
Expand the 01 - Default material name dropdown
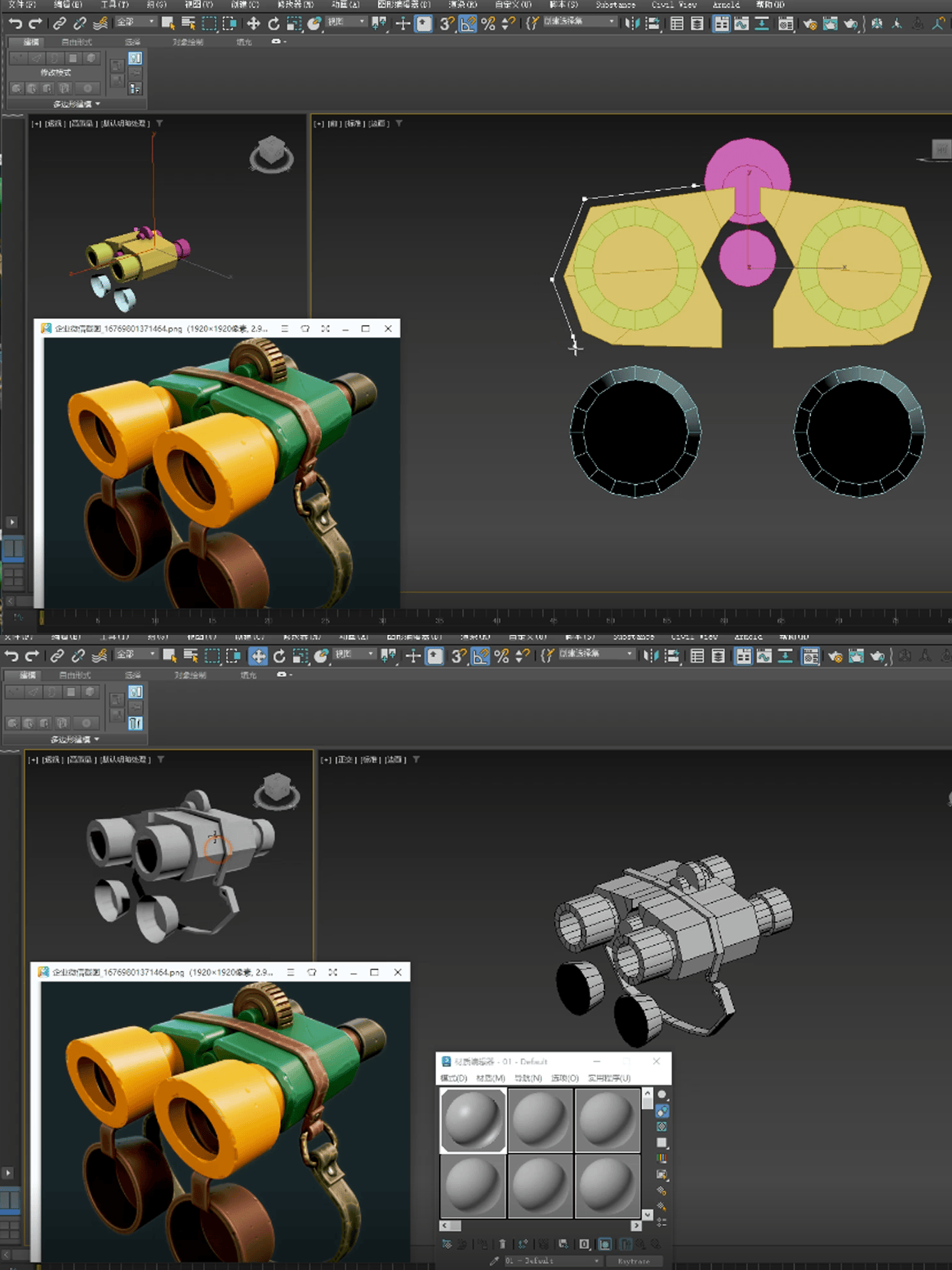[x=596, y=1261]
